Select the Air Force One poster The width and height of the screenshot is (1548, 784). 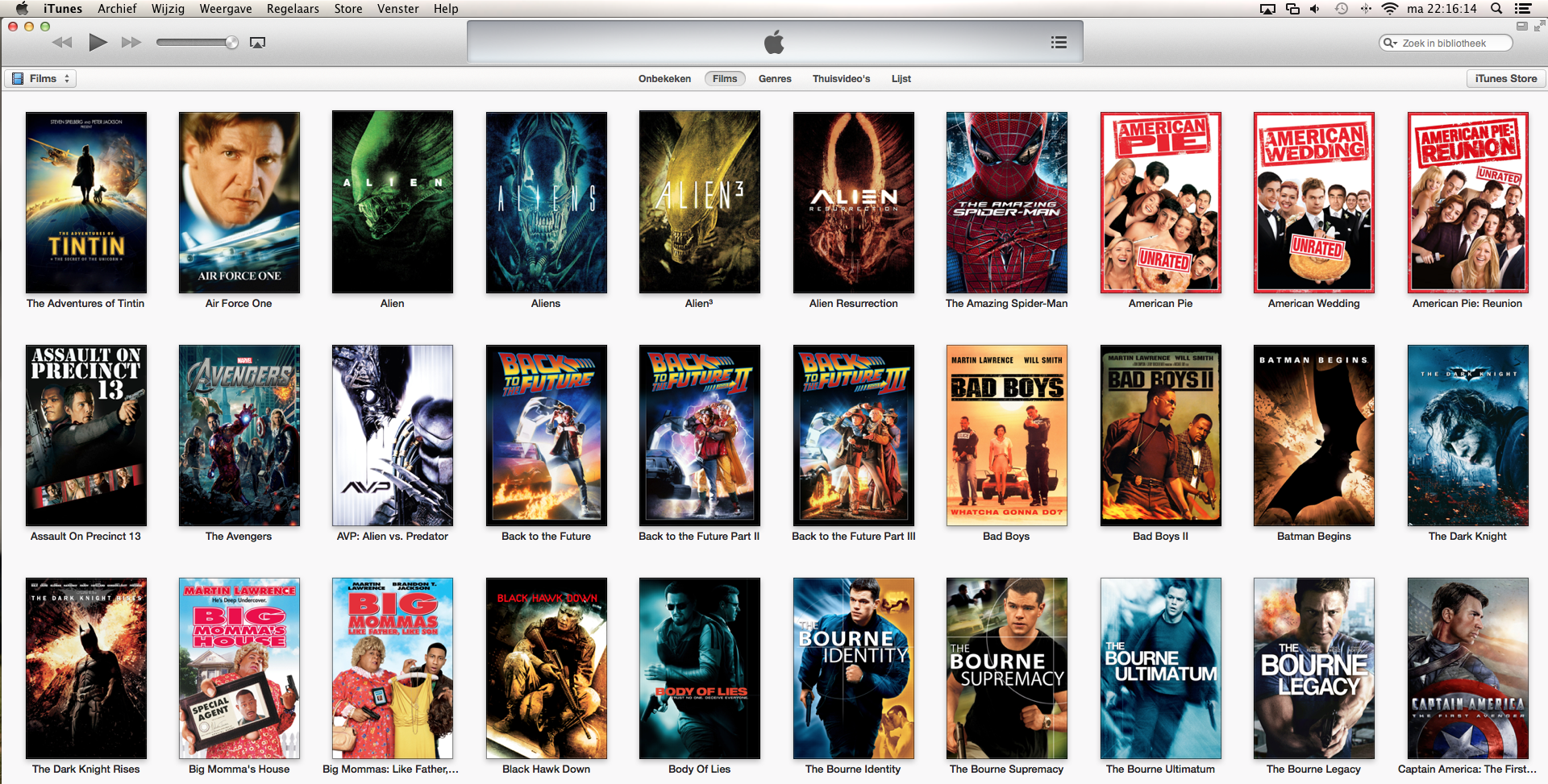click(x=239, y=202)
